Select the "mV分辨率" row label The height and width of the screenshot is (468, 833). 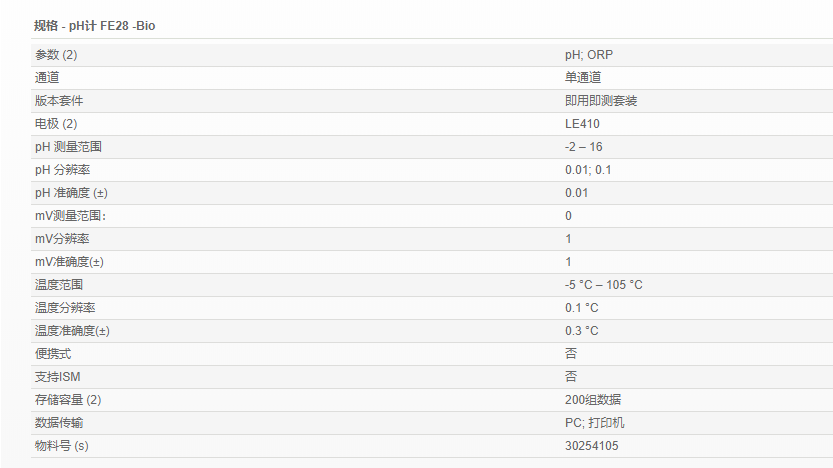coord(62,239)
